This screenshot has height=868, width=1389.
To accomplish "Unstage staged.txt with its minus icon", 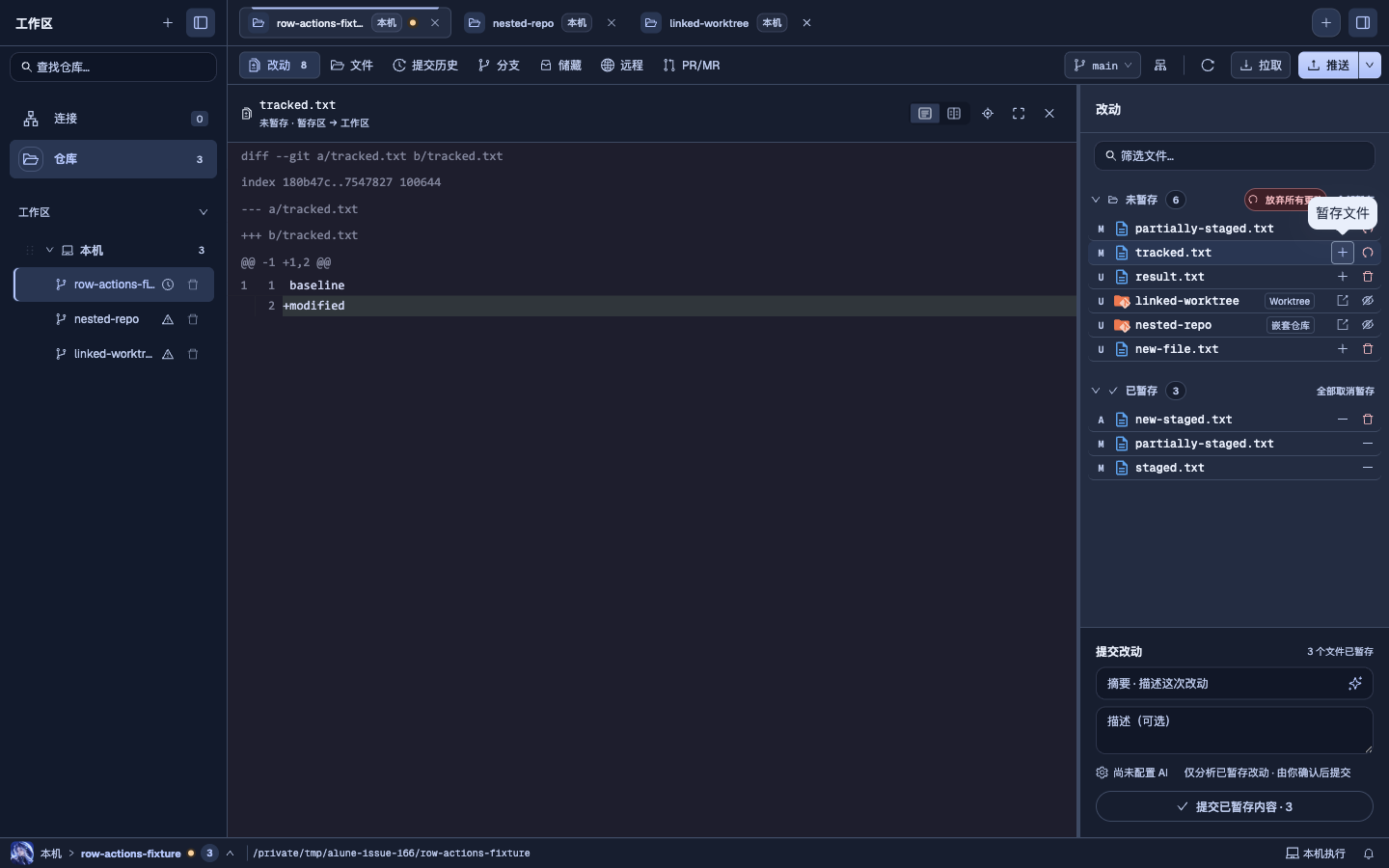I will [1368, 468].
